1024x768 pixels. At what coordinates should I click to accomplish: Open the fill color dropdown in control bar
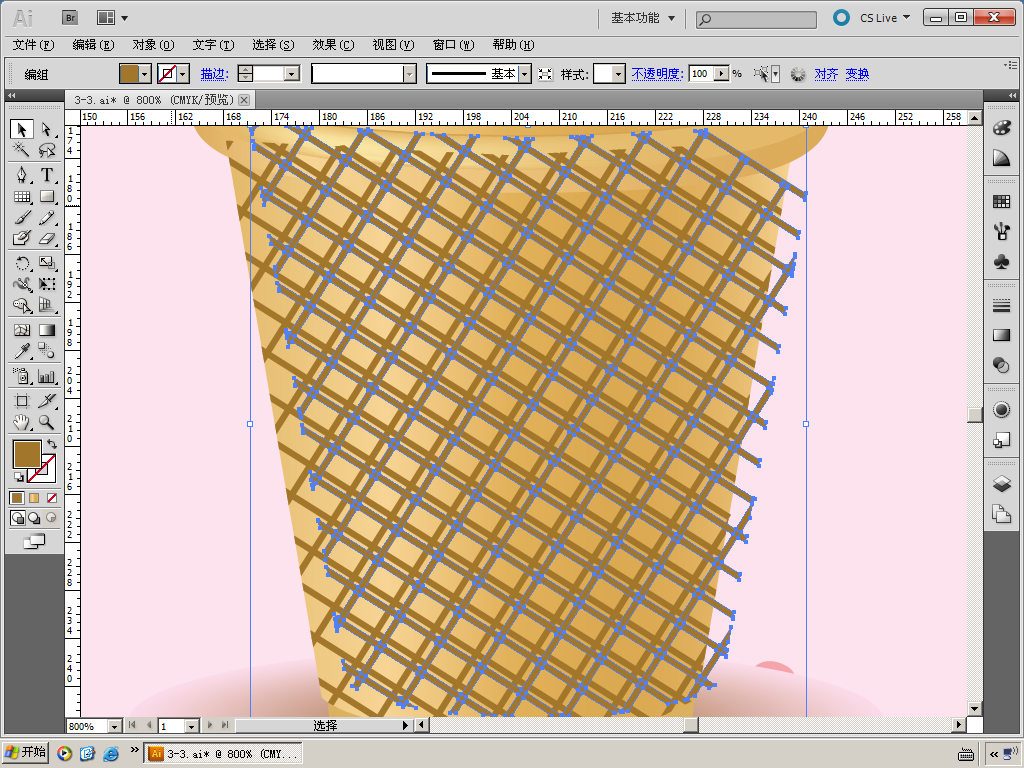click(x=145, y=74)
